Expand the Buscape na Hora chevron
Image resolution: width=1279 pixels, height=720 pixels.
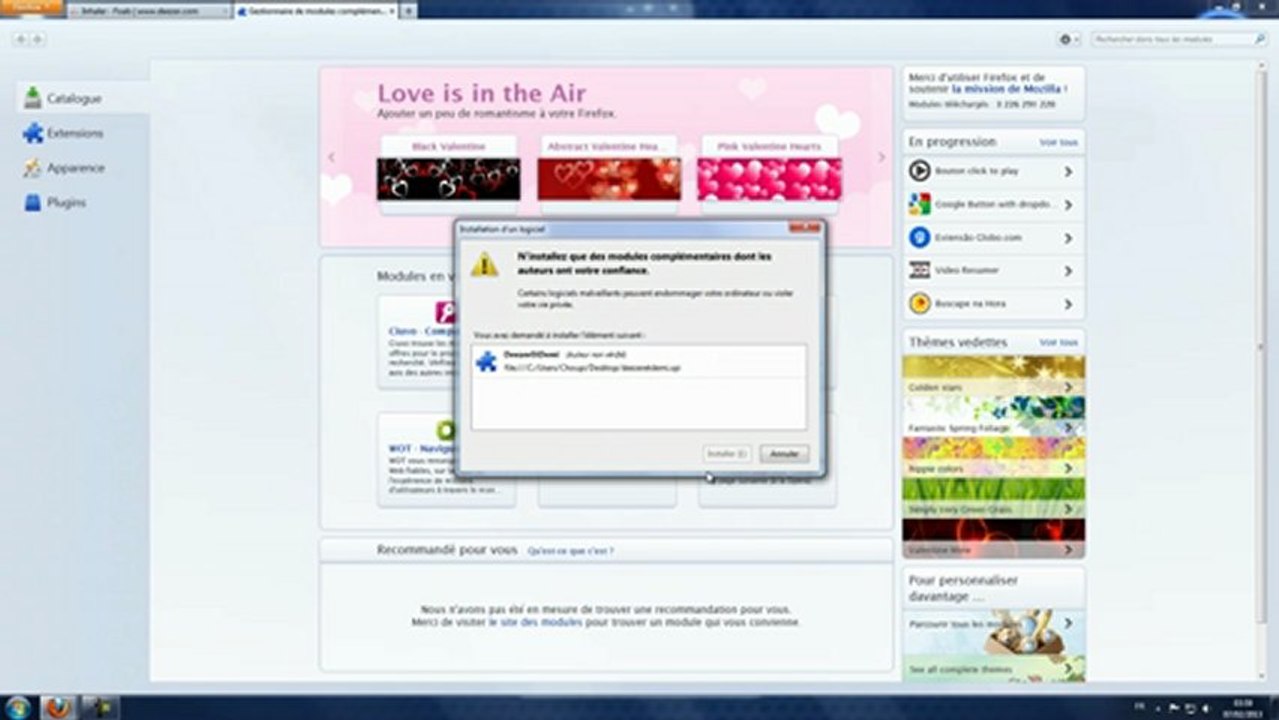(x=1068, y=304)
